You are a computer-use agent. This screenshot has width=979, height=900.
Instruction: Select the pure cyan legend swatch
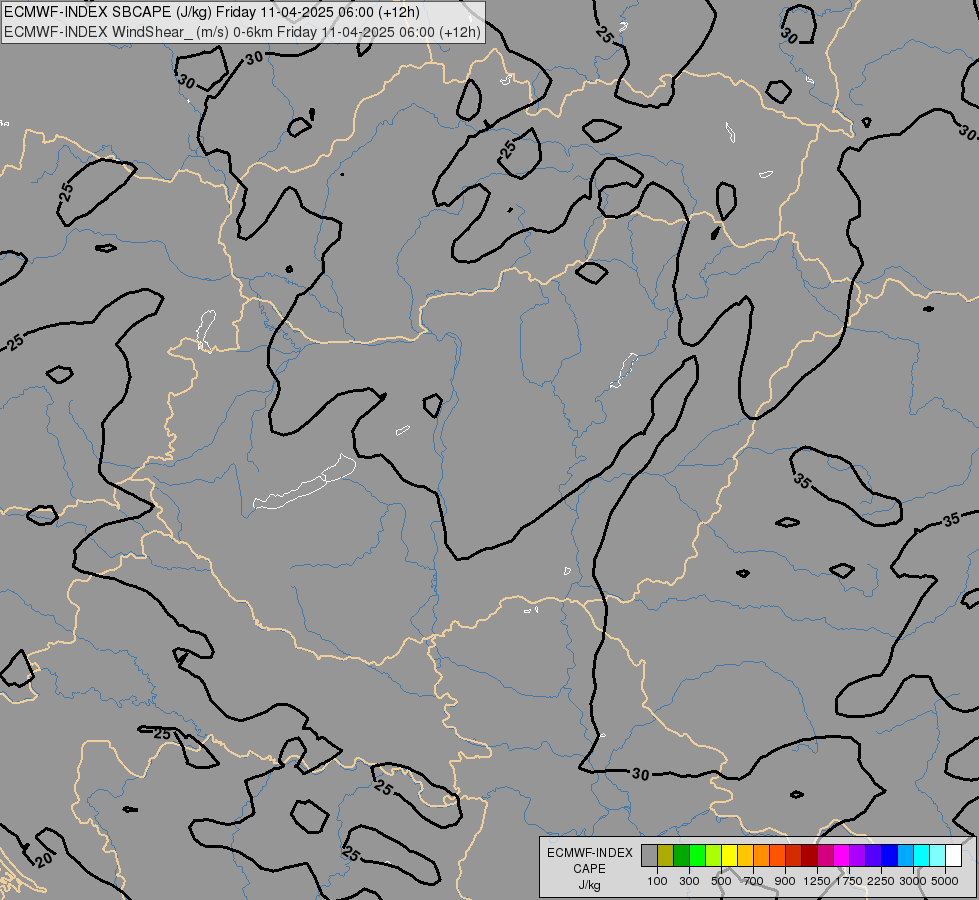(x=922, y=855)
